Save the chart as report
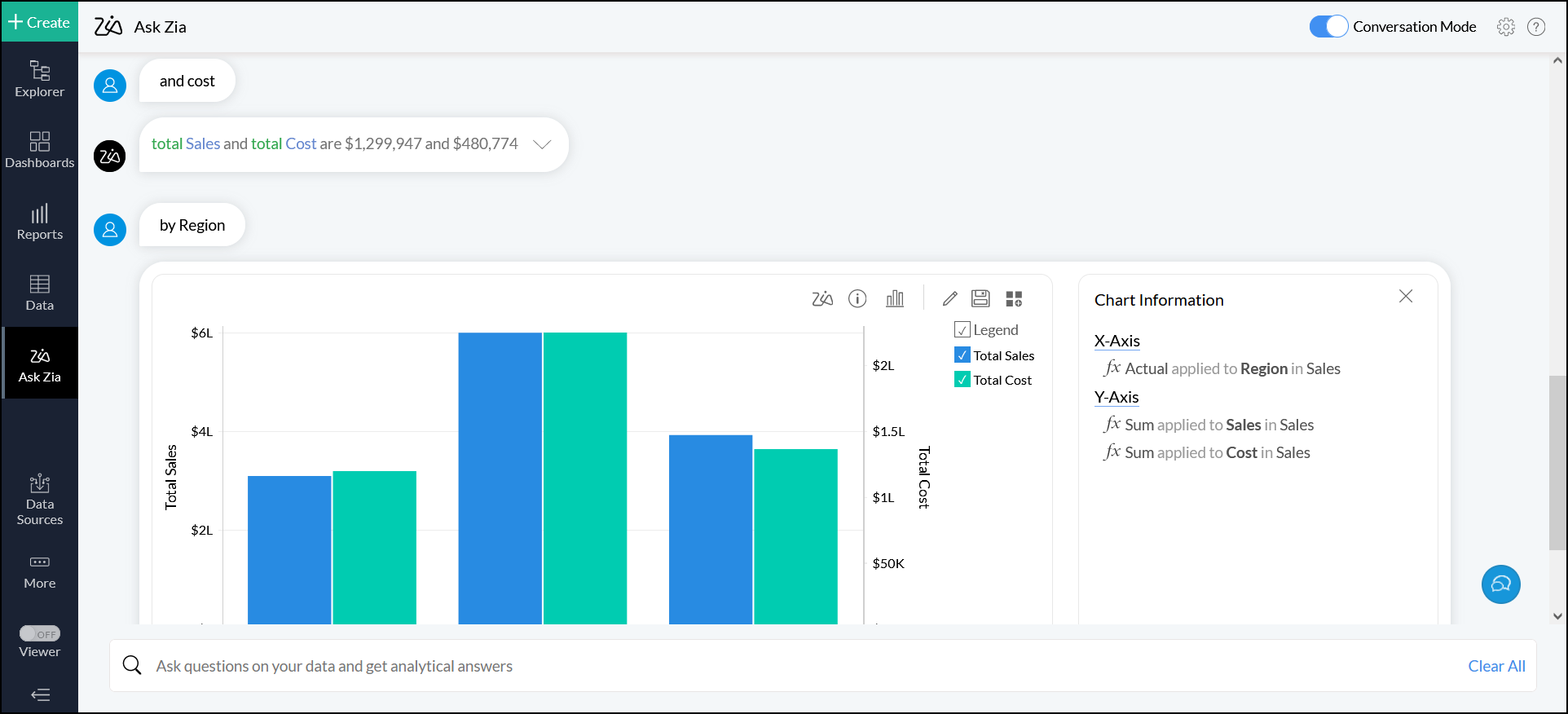Viewport: 1568px width, 714px height. (x=980, y=299)
